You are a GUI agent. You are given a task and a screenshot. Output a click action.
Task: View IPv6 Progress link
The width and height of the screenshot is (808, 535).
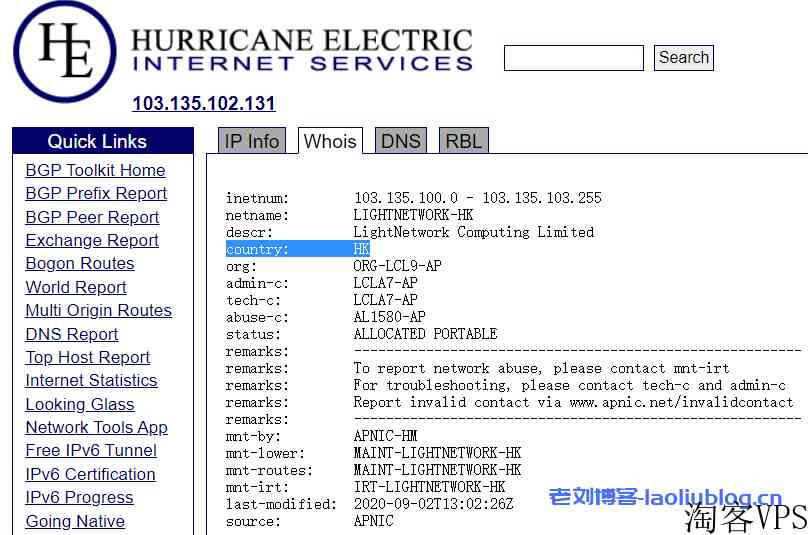(79, 497)
